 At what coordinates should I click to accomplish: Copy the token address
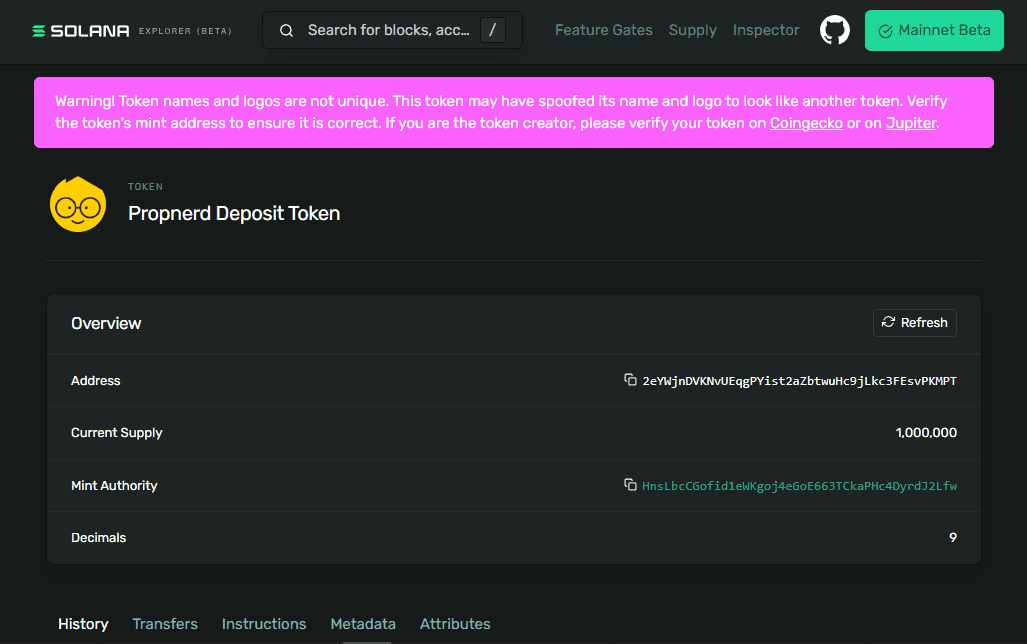point(630,380)
